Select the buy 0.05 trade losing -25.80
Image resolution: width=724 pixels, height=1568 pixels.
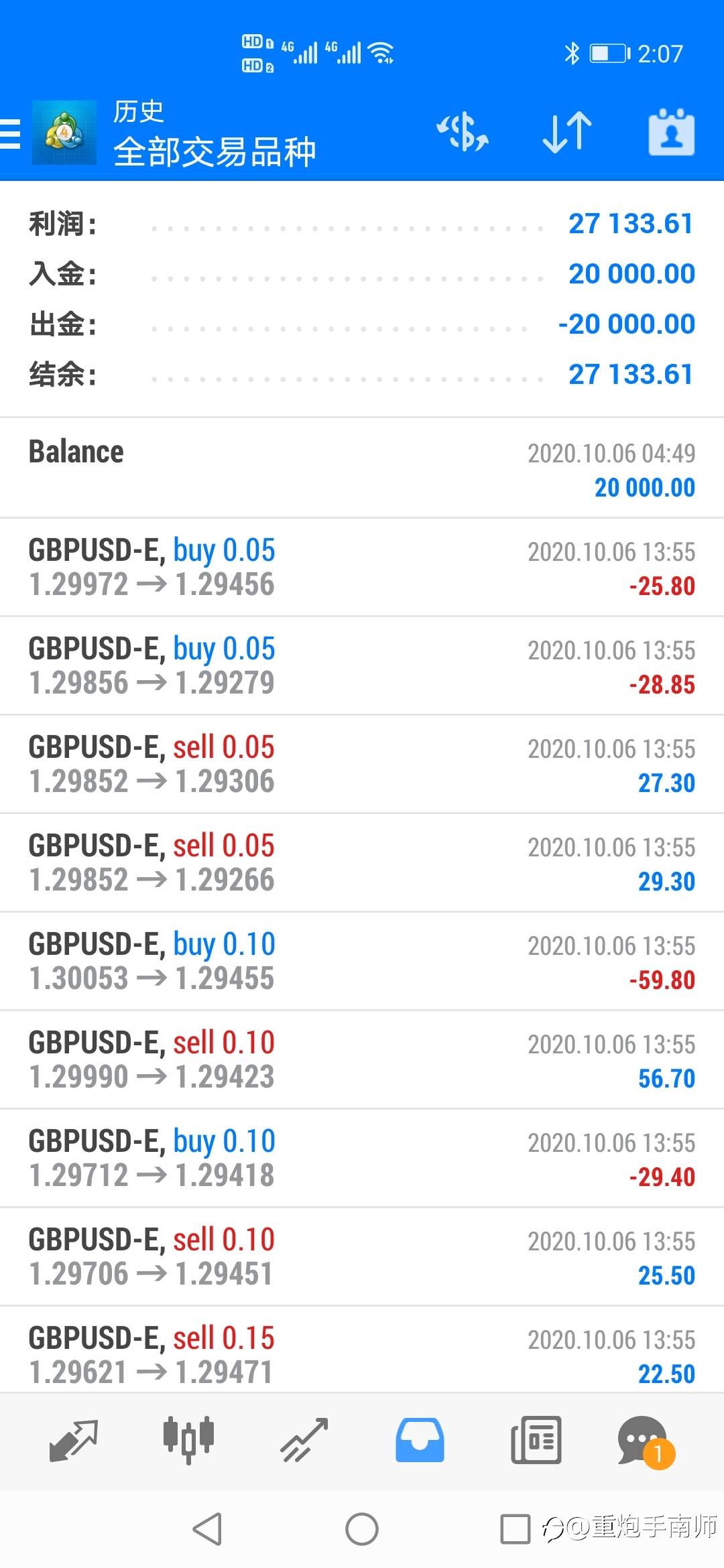[x=362, y=567]
